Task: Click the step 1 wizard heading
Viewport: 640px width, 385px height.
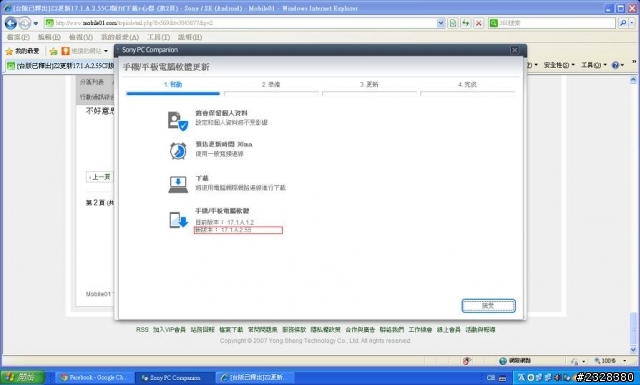Action: coord(173,85)
